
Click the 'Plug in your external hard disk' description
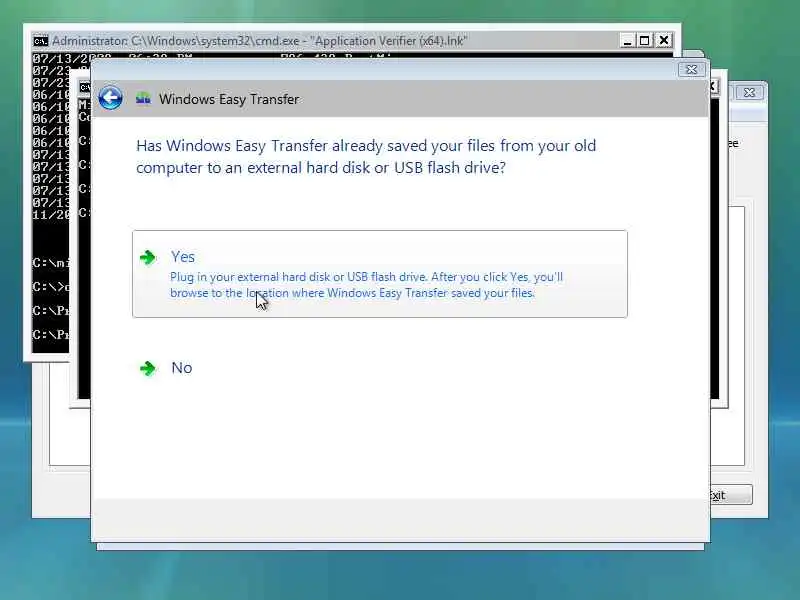pos(366,285)
